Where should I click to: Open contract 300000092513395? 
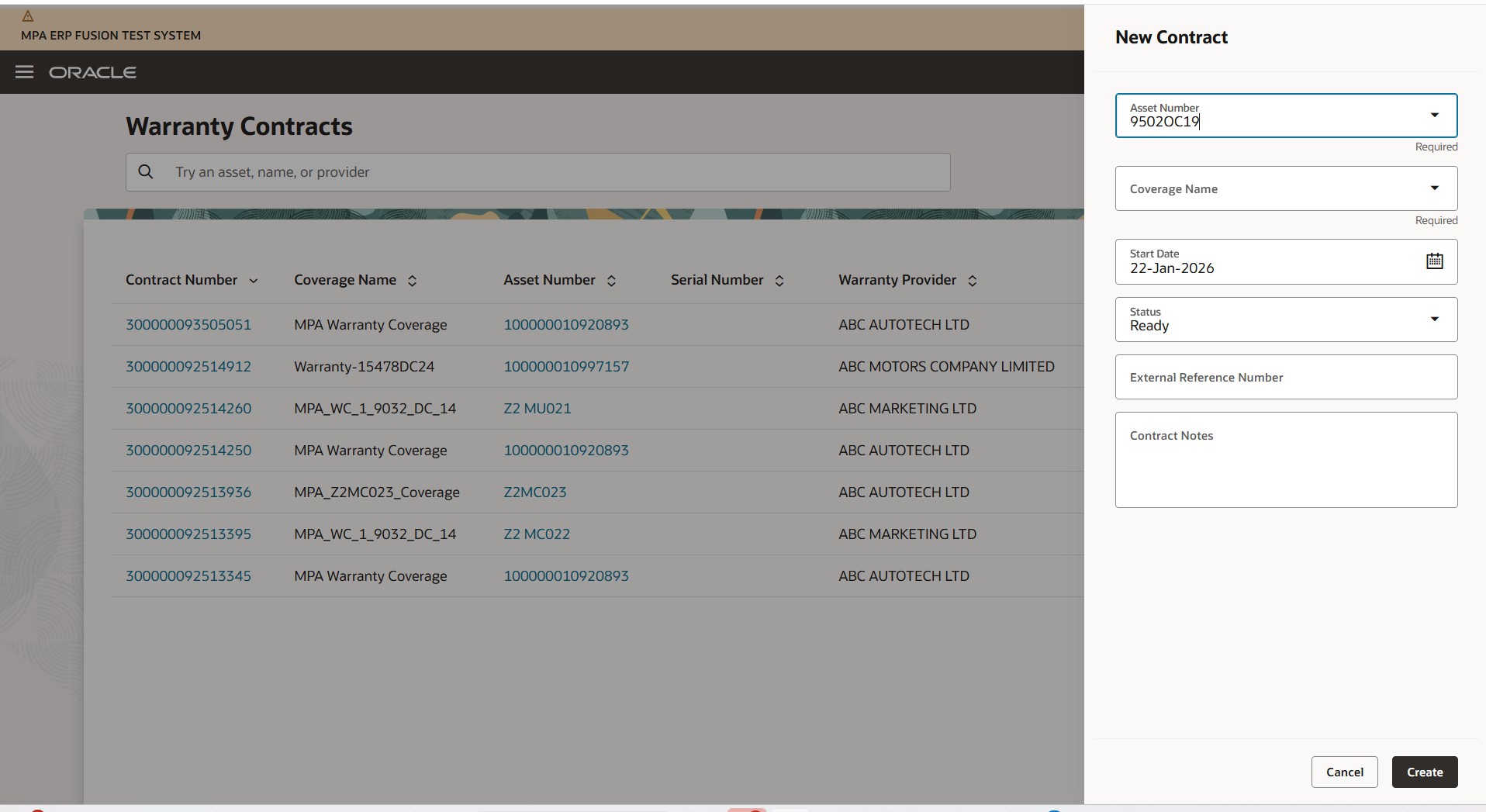pyautogui.click(x=188, y=534)
